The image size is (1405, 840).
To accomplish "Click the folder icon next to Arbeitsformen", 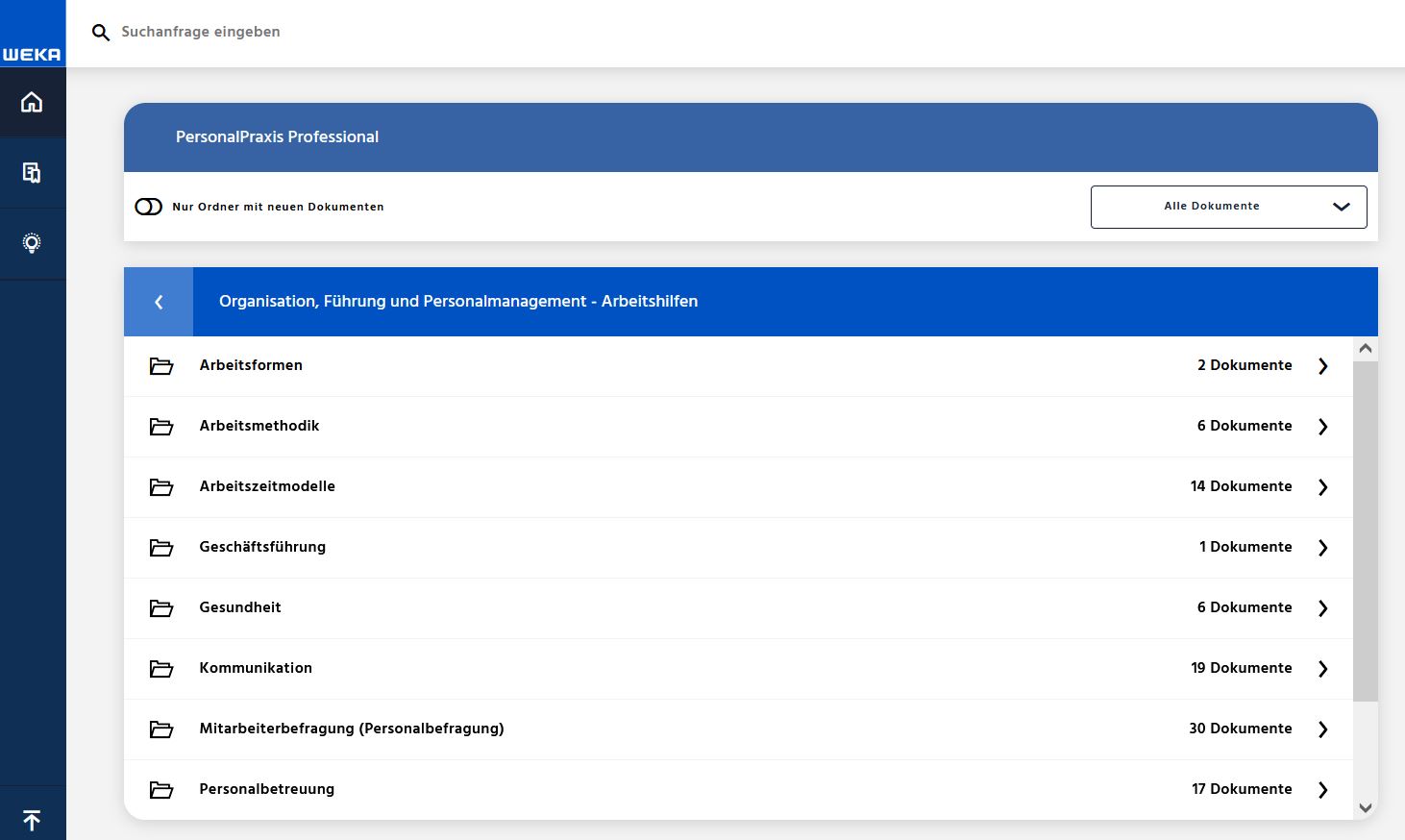I will click(161, 366).
